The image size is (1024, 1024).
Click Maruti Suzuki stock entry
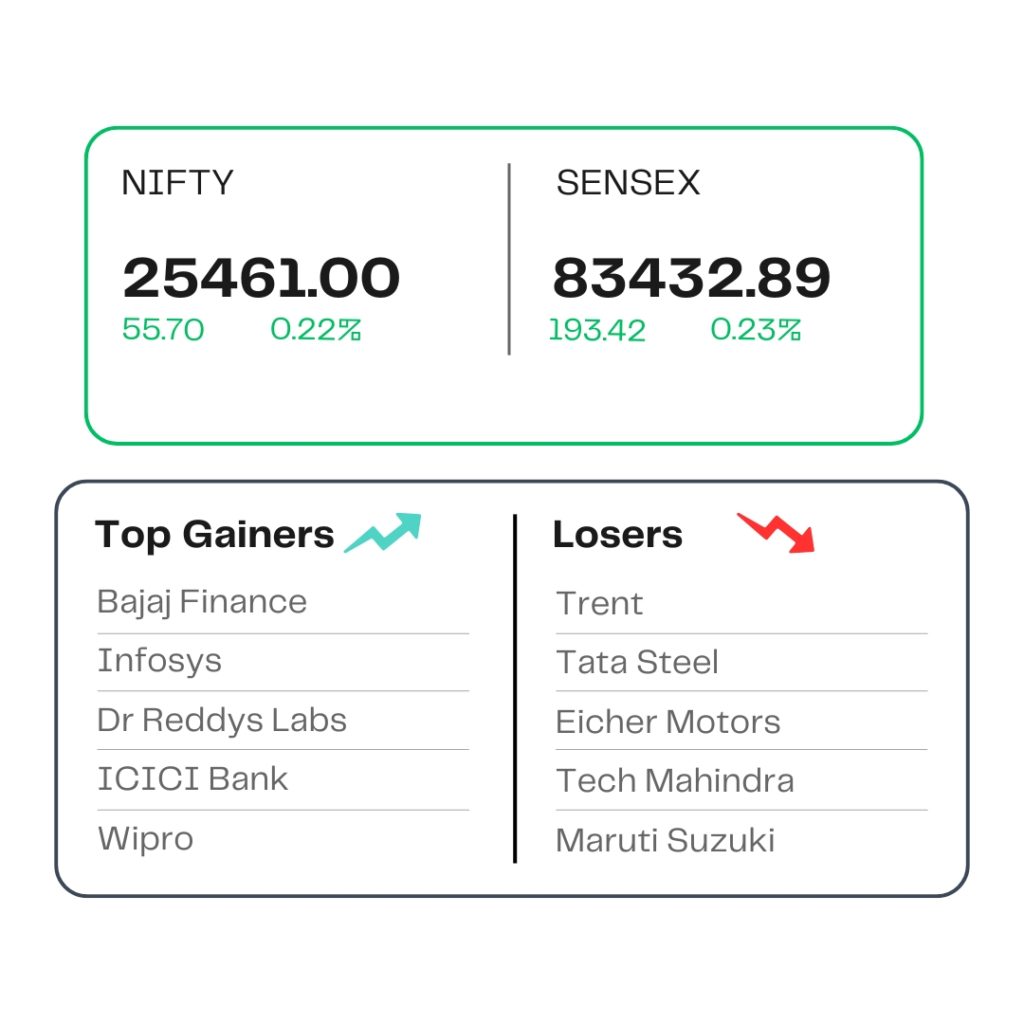pyautogui.click(x=665, y=840)
